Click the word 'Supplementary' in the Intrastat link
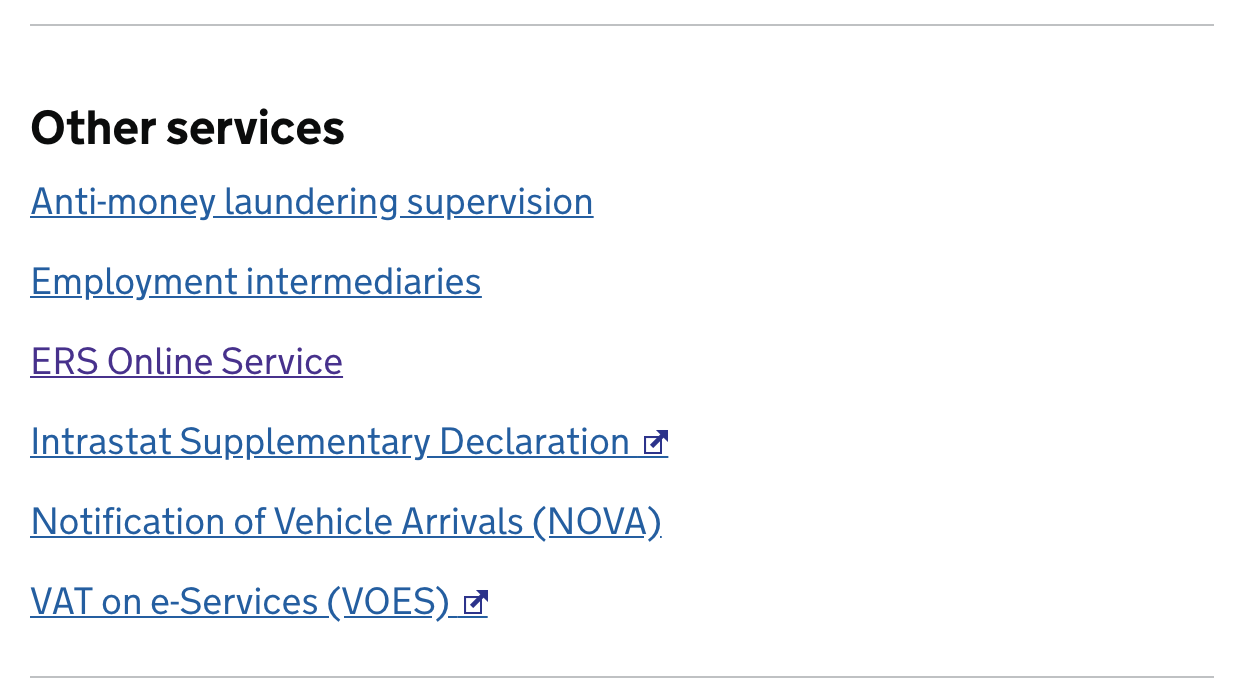The image size is (1255, 698). (x=305, y=442)
